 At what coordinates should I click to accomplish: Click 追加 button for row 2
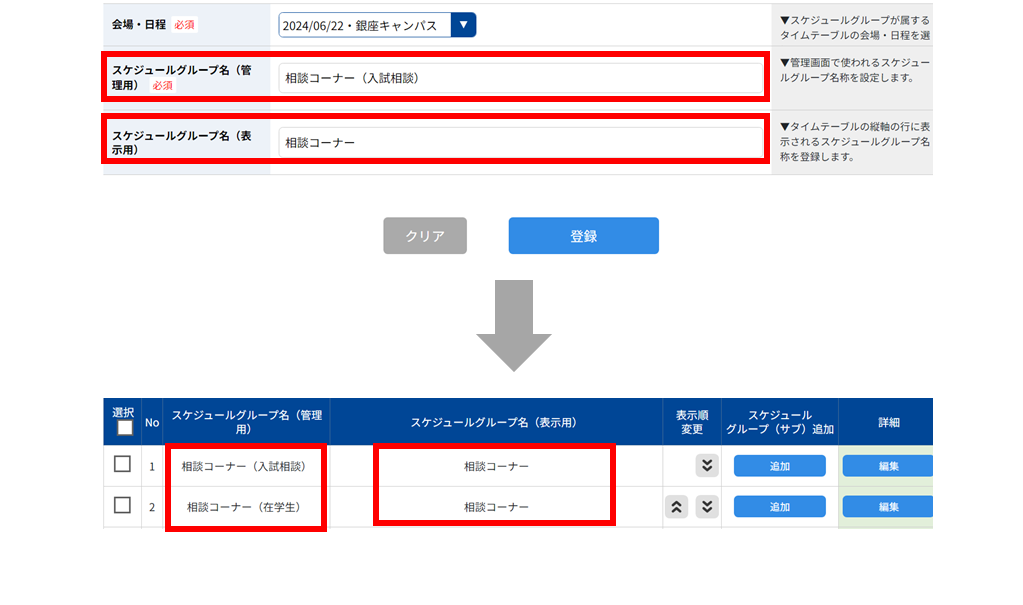click(x=780, y=506)
